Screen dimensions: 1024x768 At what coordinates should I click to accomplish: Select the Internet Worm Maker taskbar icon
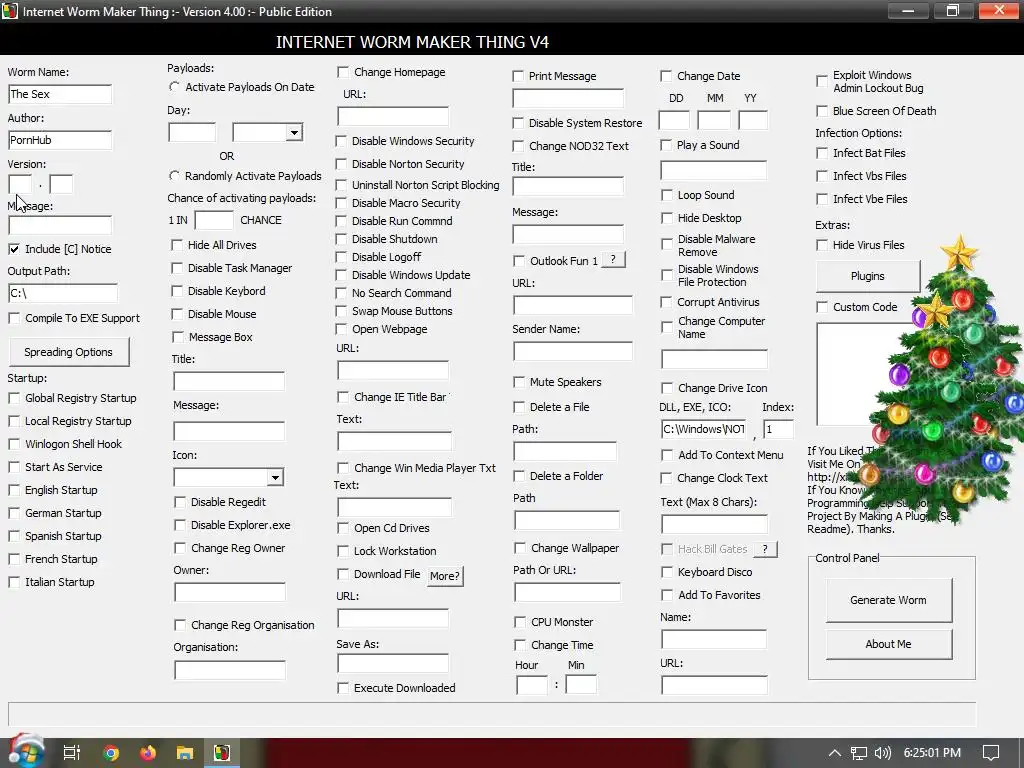[x=222, y=753]
